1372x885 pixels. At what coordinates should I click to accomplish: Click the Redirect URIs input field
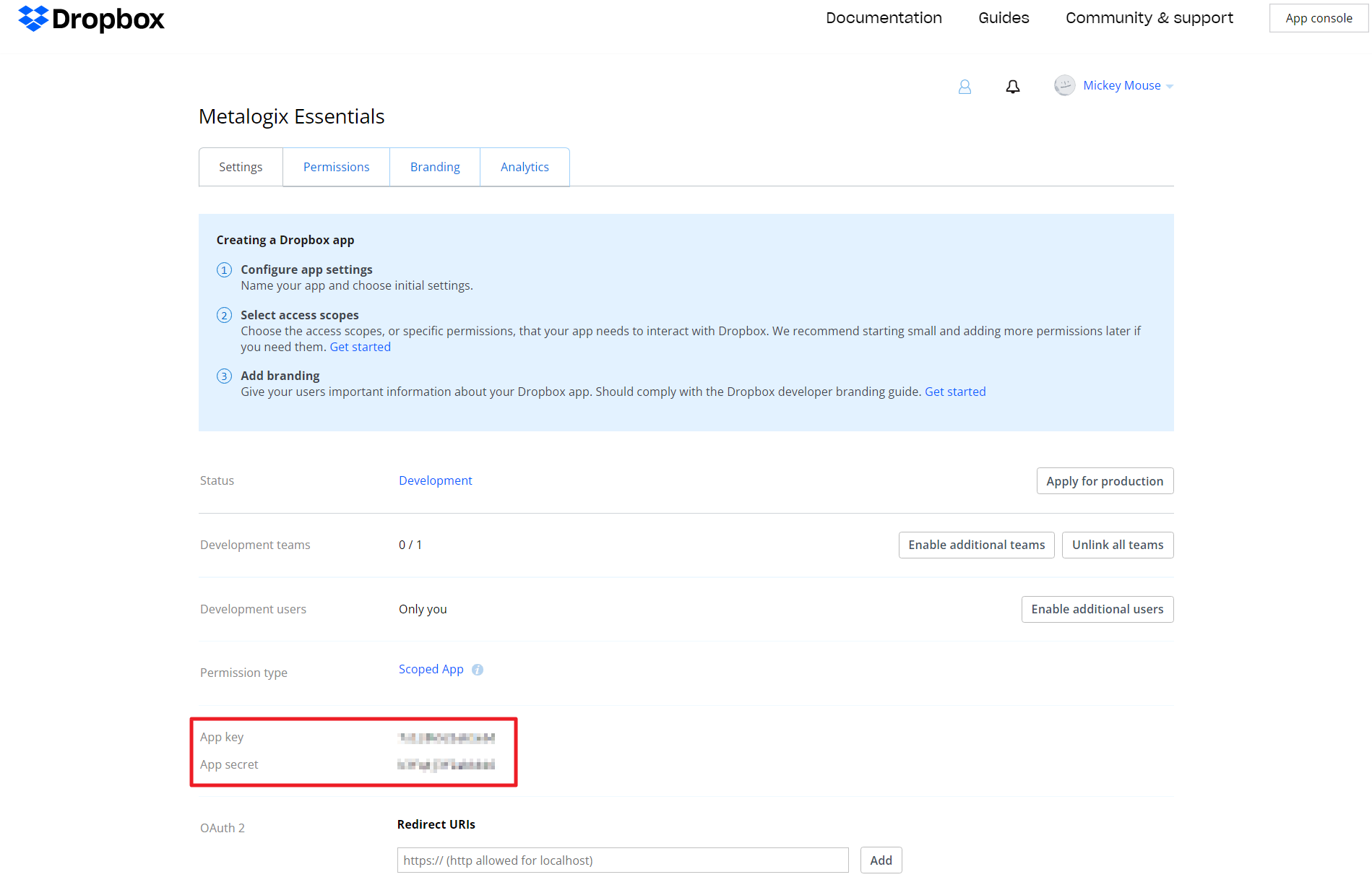[622, 860]
